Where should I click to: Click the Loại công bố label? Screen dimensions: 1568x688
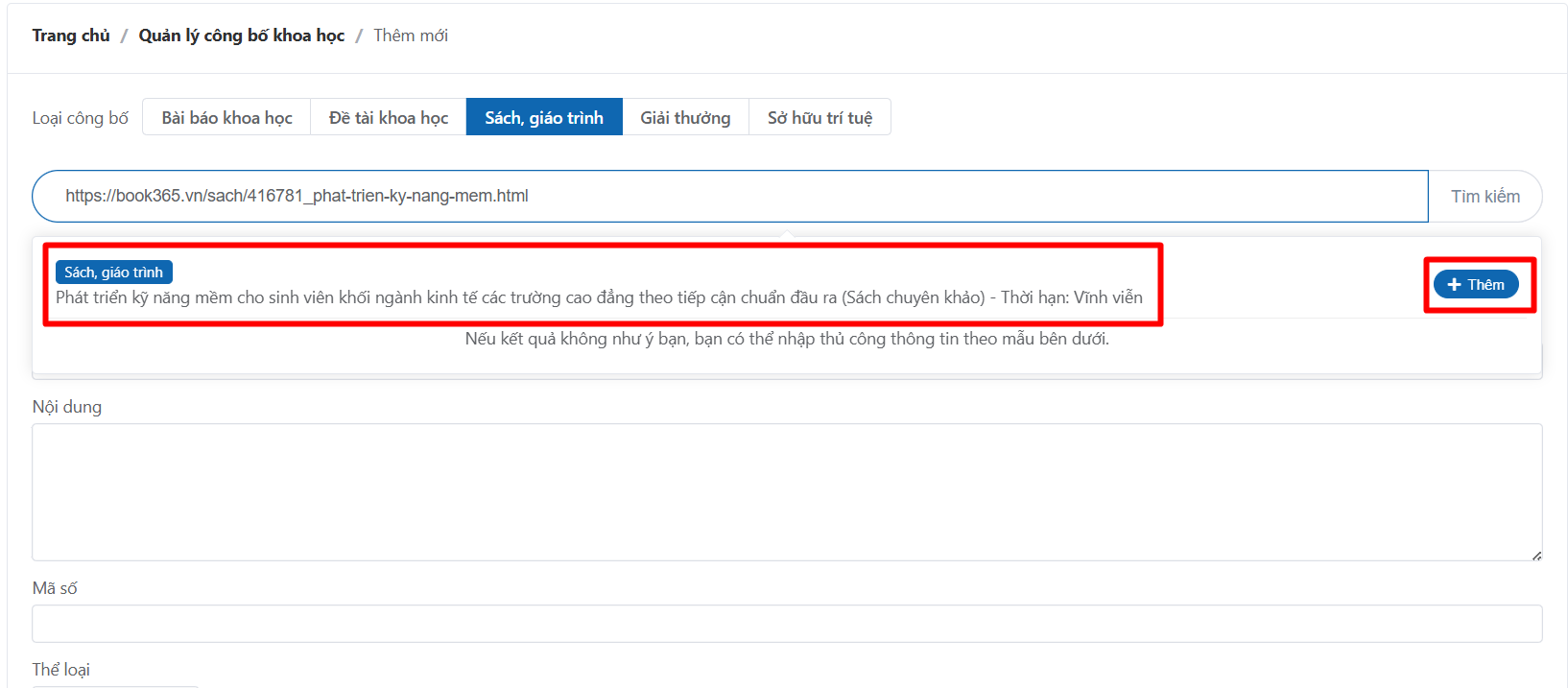[81, 118]
